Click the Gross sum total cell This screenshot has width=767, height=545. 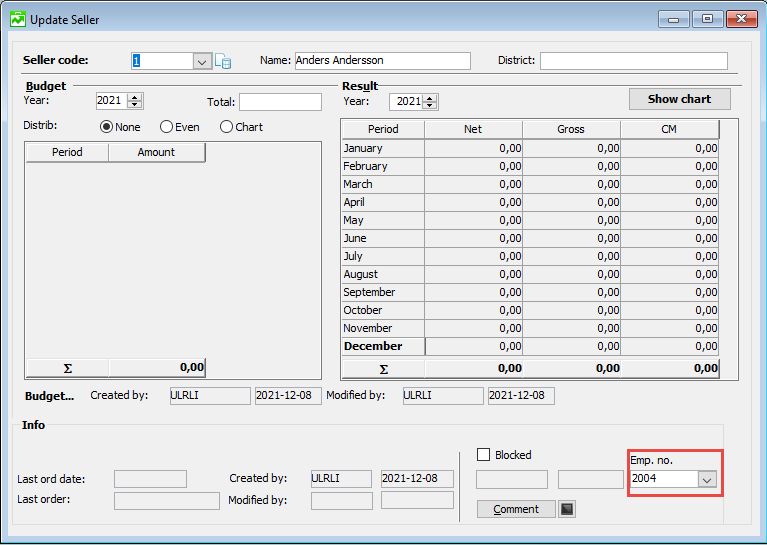click(x=571, y=368)
